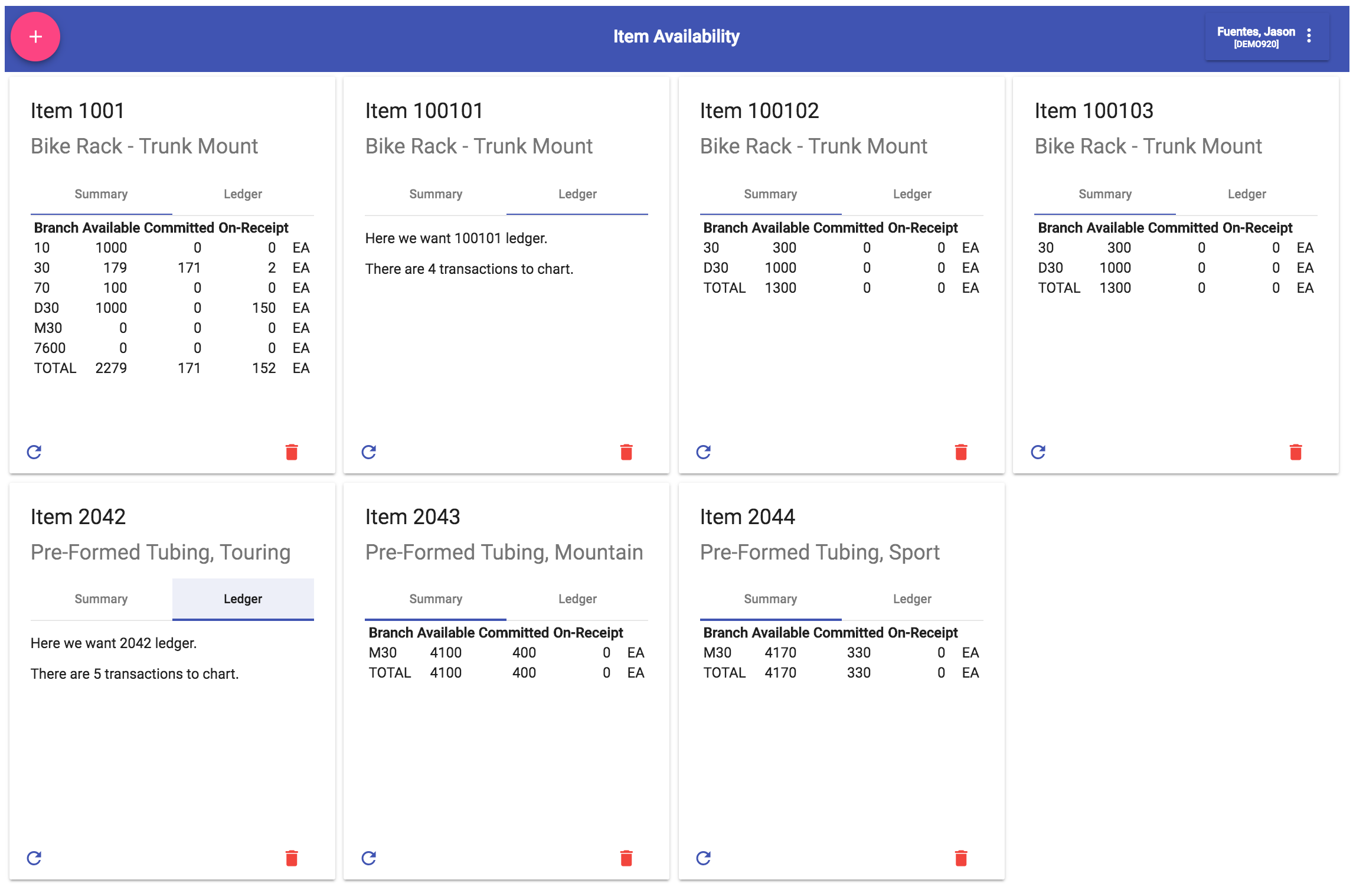Delete the Item 100103 card
This screenshot has height=896, width=1353.
tap(1296, 452)
